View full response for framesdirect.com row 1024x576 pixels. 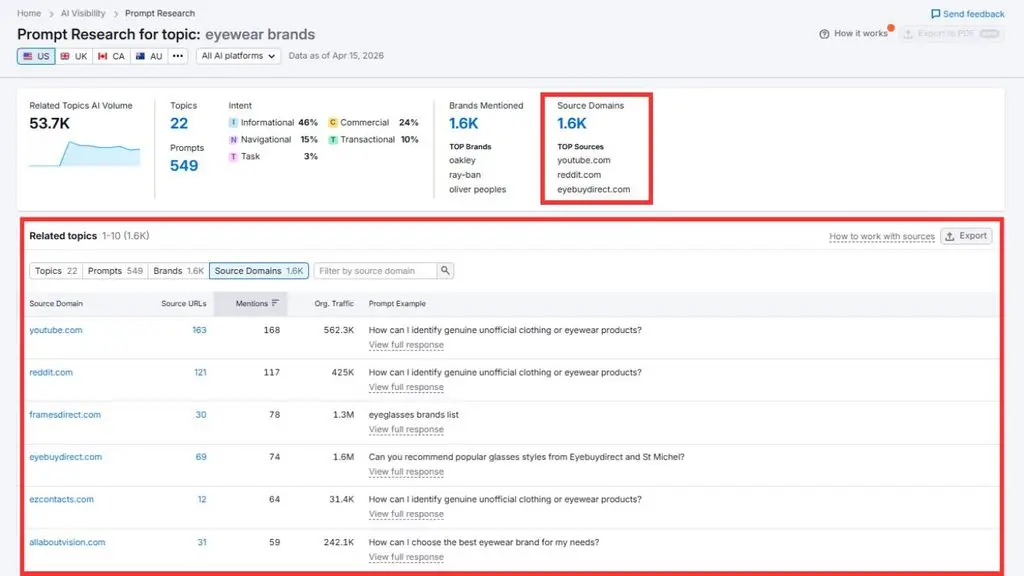406,430
